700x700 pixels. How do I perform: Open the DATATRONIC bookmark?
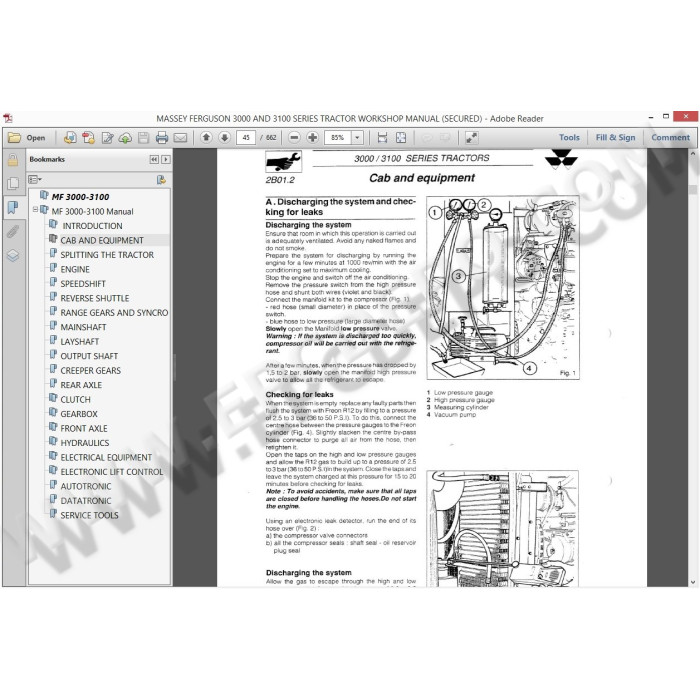(x=86, y=501)
